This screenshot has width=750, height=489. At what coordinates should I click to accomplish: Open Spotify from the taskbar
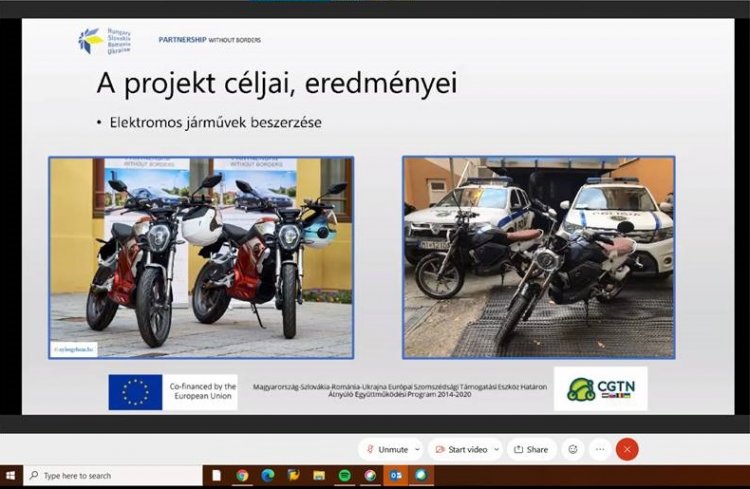click(345, 476)
